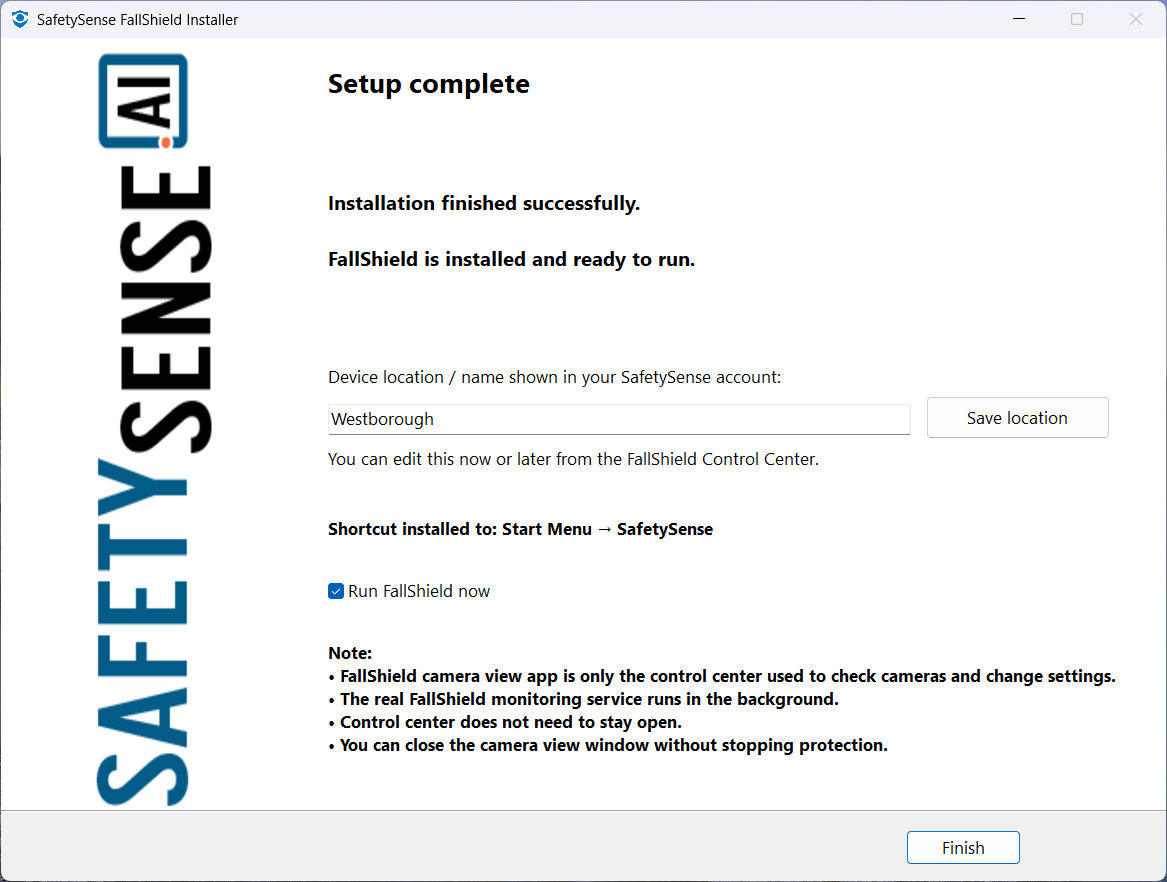Click the Device location / name label
1167x882 pixels.
[x=554, y=377]
